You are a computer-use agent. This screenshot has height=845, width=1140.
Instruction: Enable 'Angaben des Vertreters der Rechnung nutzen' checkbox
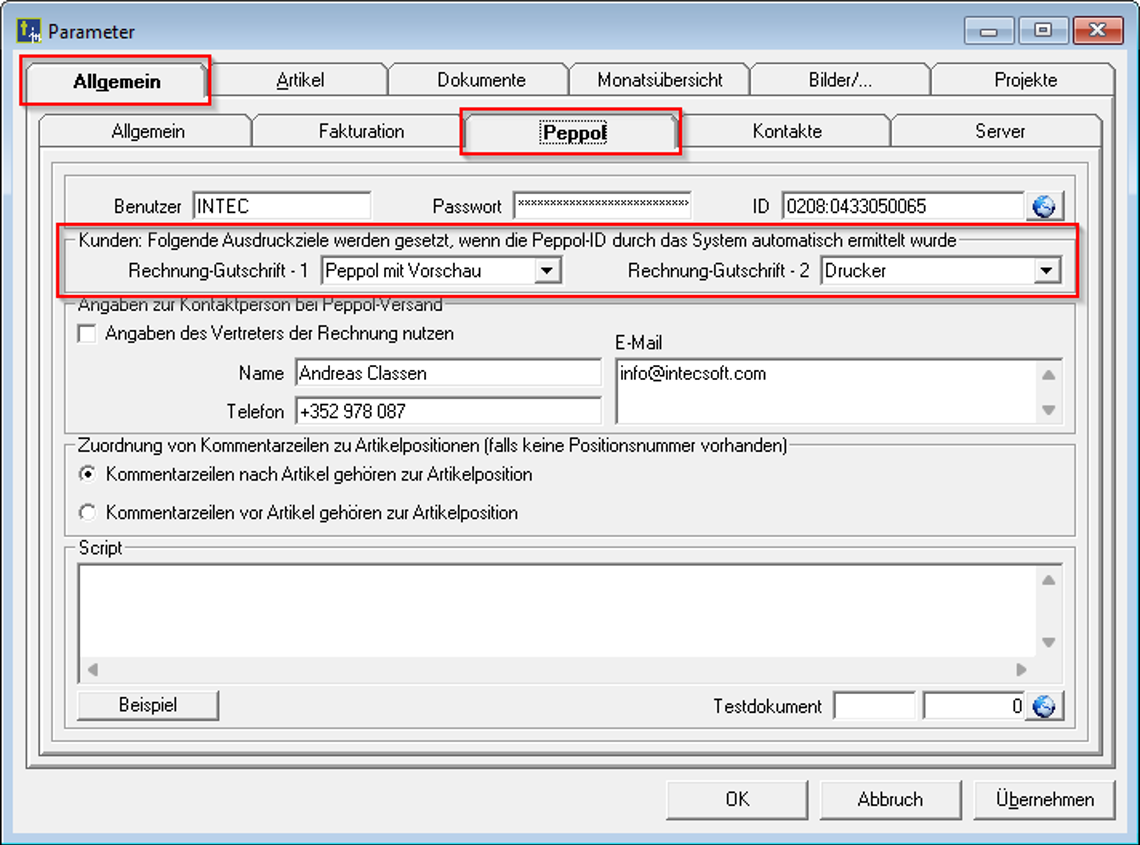(x=87, y=335)
